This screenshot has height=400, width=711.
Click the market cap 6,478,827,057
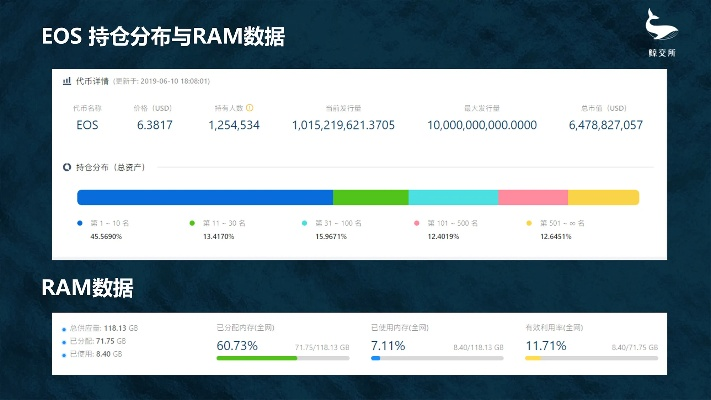click(606, 125)
